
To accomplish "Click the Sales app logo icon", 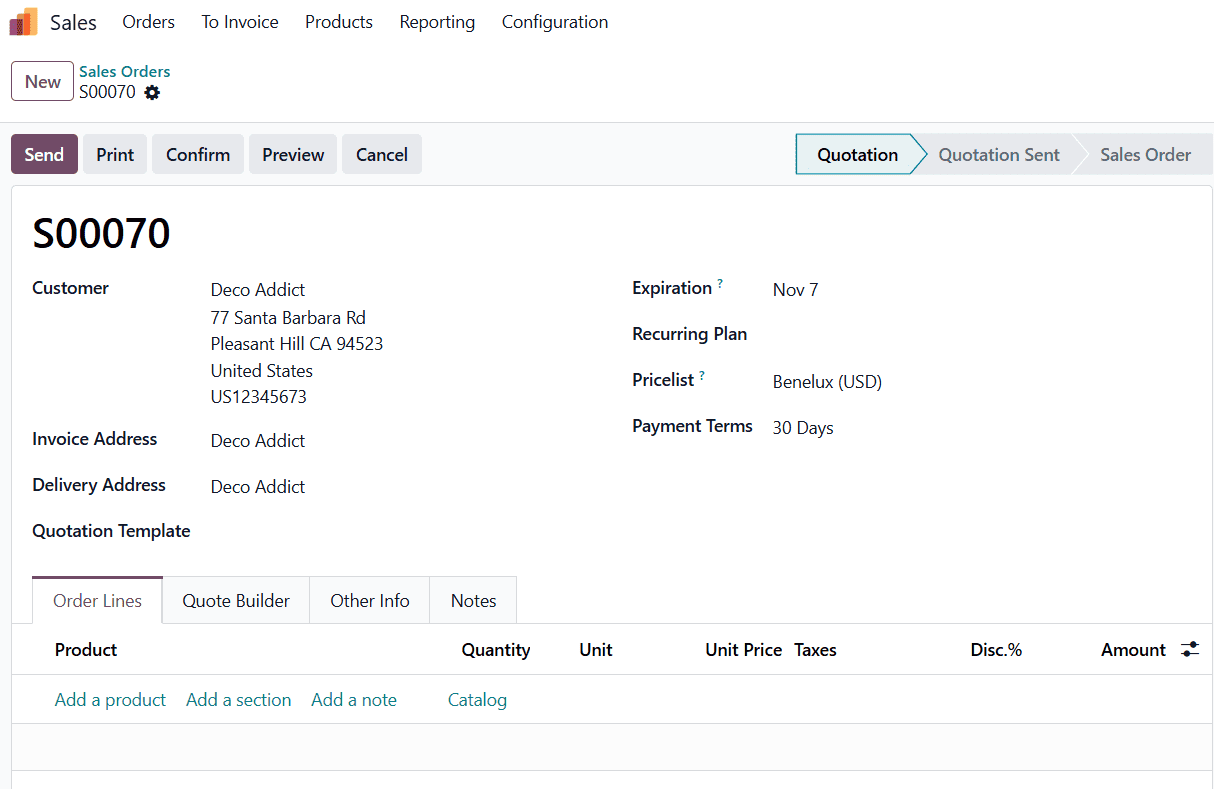I will click(x=24, y=22).
